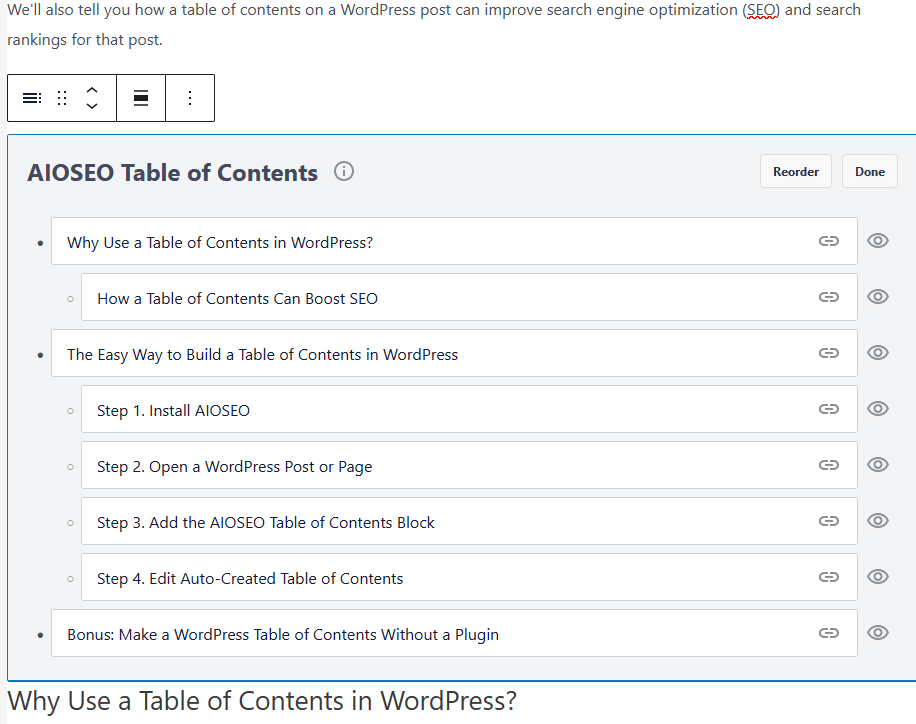The image size is (916, 724).
Task: Click the link icon for 'Step 1. Install AIOSEO'
Action: coord(828,409)
